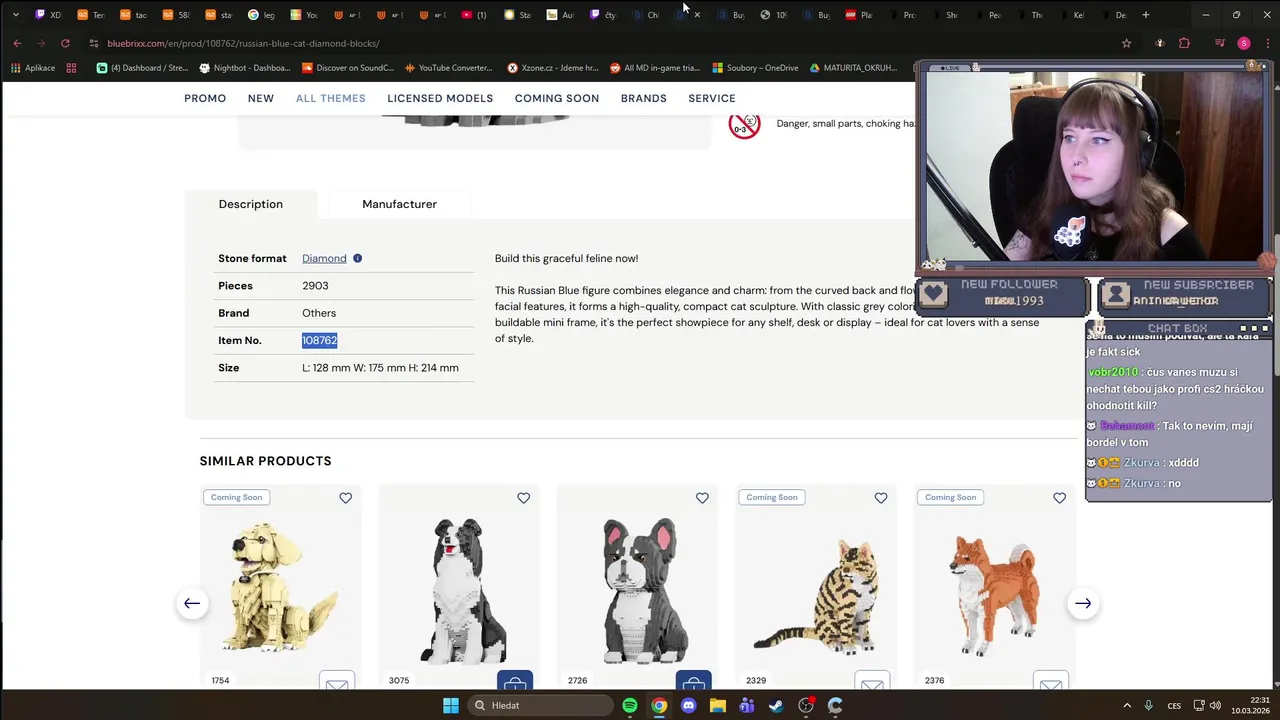Image resolution: width=1280 pixels, height=720 pixels.
Task: Open the browser extensions puzzle icon
Action: point(1184,43)
